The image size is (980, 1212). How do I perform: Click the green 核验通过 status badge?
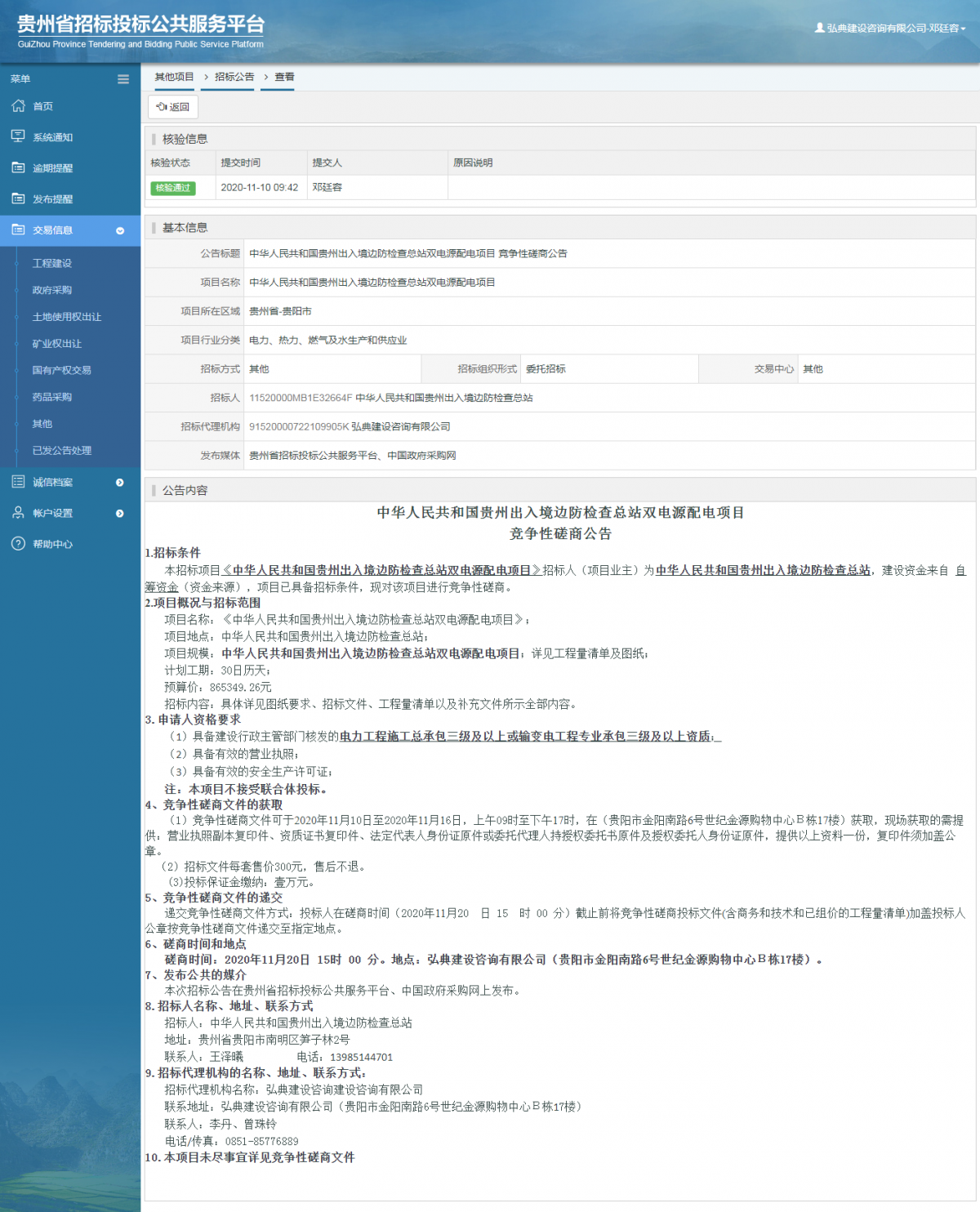pos(173,188)
